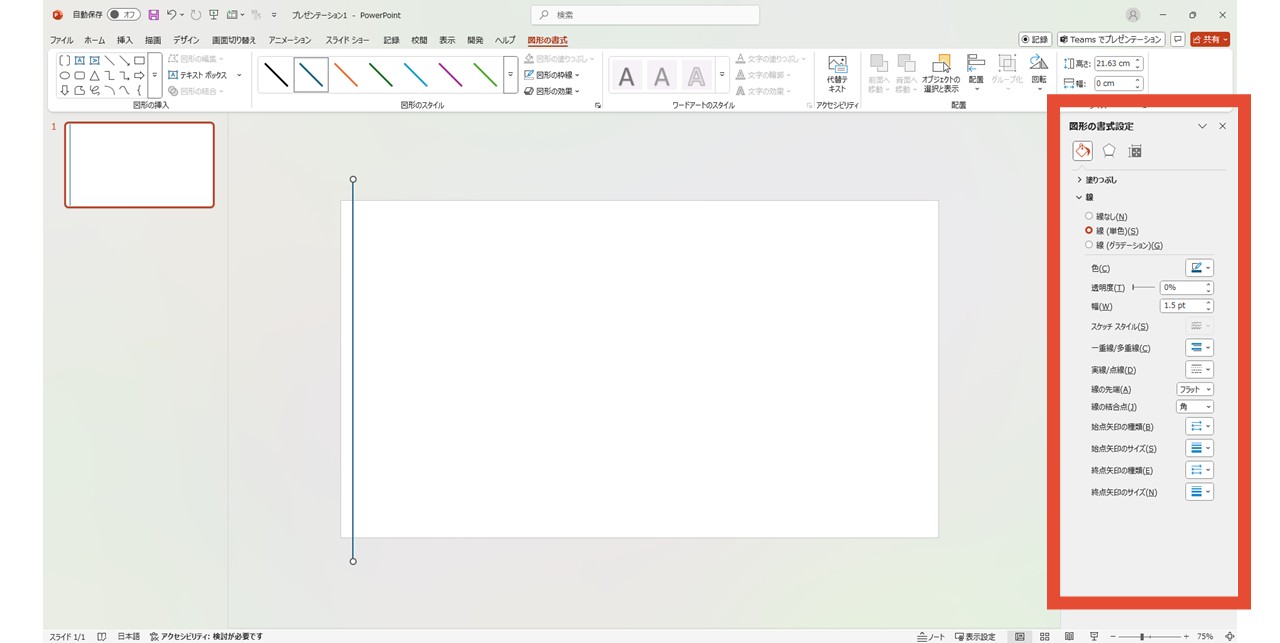Expand the 塗りつぶし section

[1097, 180]
